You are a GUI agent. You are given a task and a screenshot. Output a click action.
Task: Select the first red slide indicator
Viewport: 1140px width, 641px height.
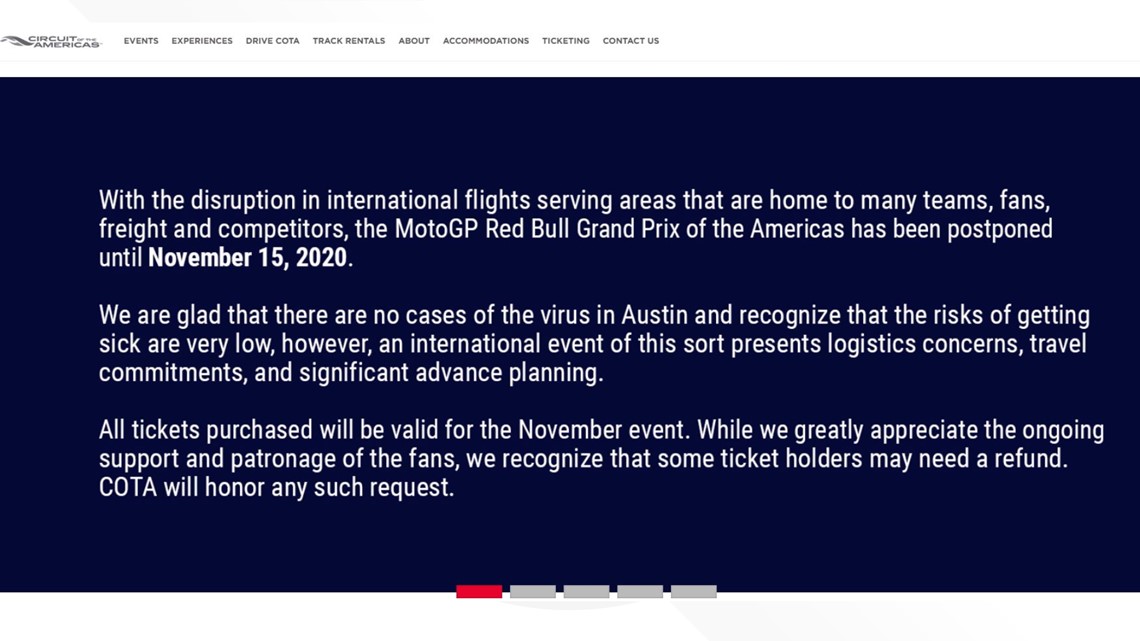tap(479, 592)
